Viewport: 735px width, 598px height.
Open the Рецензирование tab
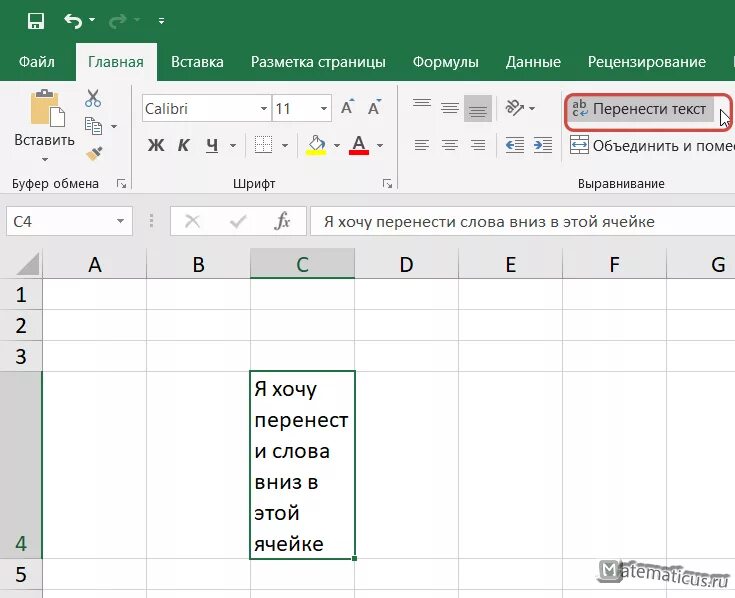pos(647,62)
